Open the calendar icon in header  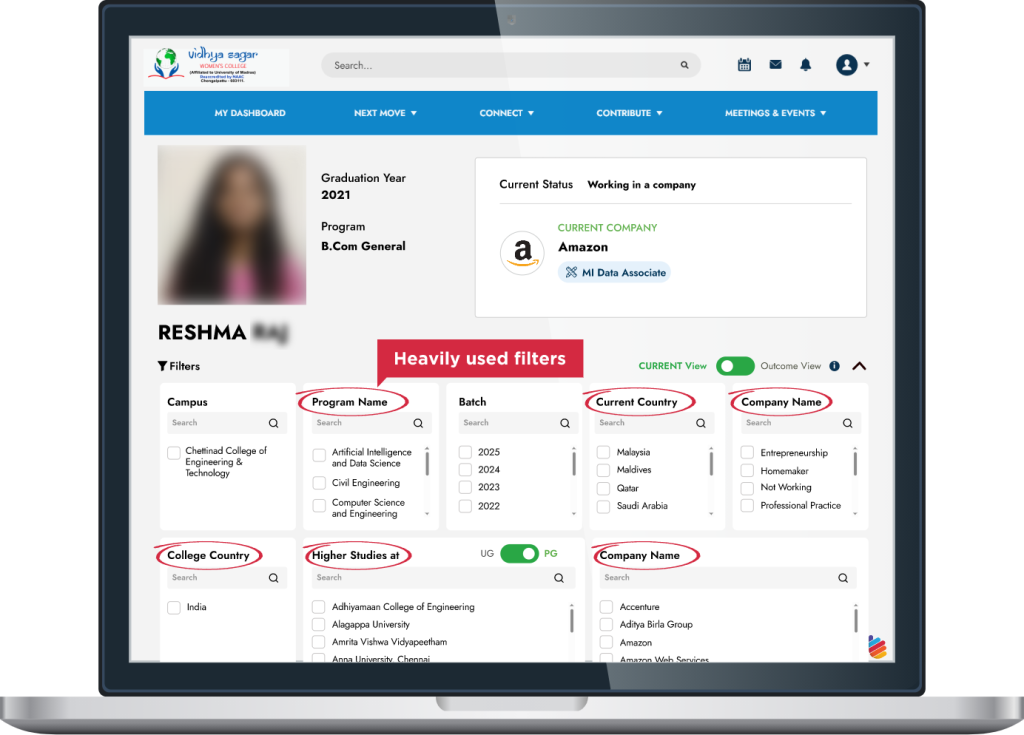tap(744, 65)
